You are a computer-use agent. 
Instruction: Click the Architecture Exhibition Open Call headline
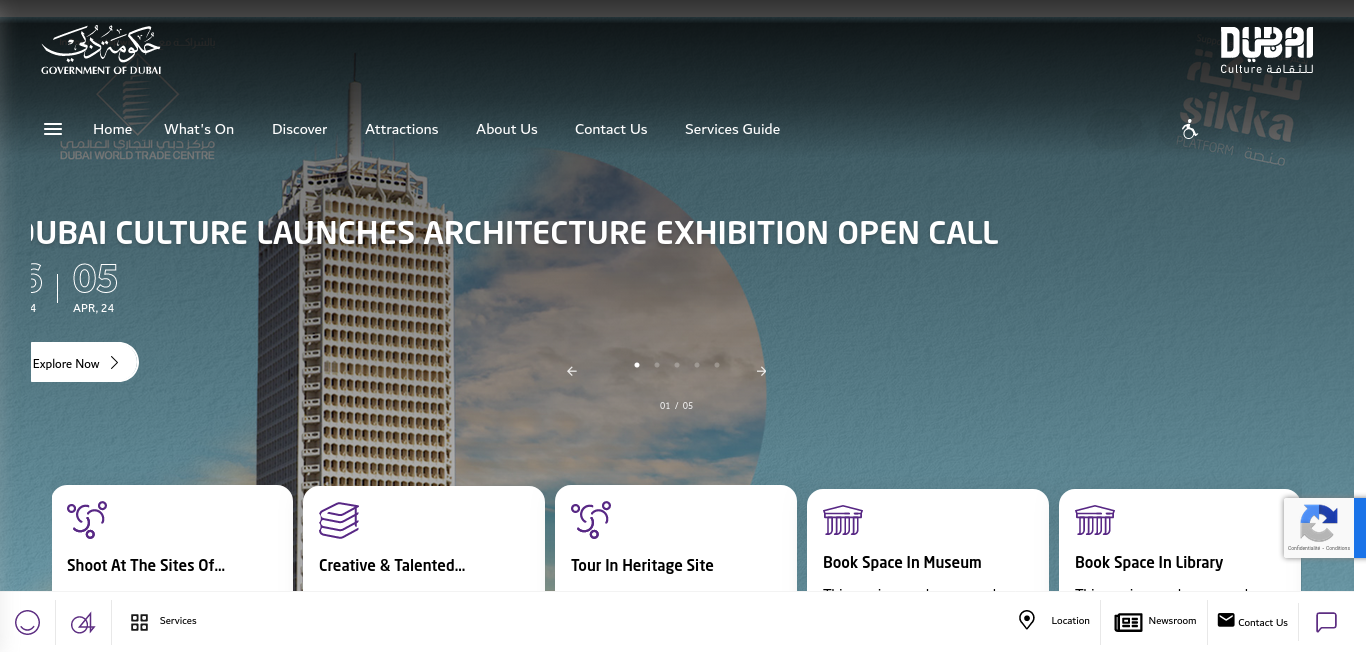click(515, 233)
